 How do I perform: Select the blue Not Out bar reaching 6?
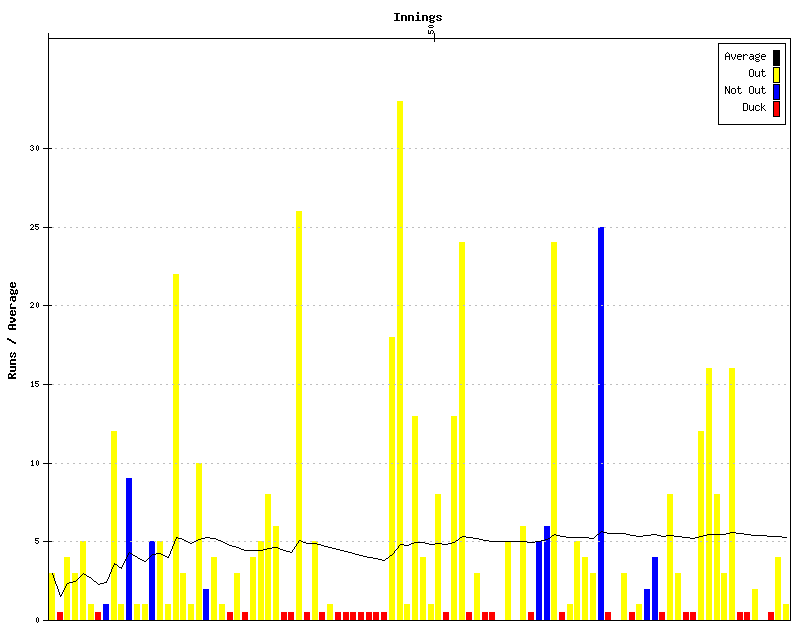(x=547, y=573)
